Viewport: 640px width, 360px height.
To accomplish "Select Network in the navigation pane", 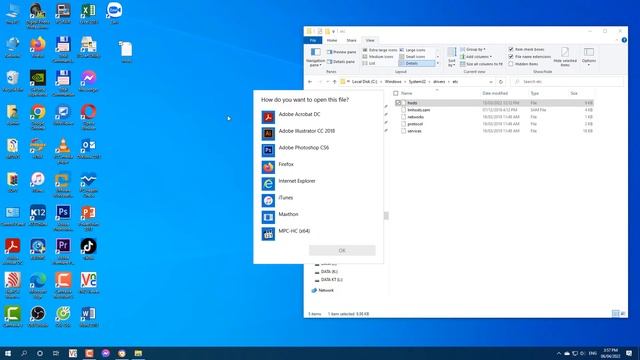I will (323, 291).
